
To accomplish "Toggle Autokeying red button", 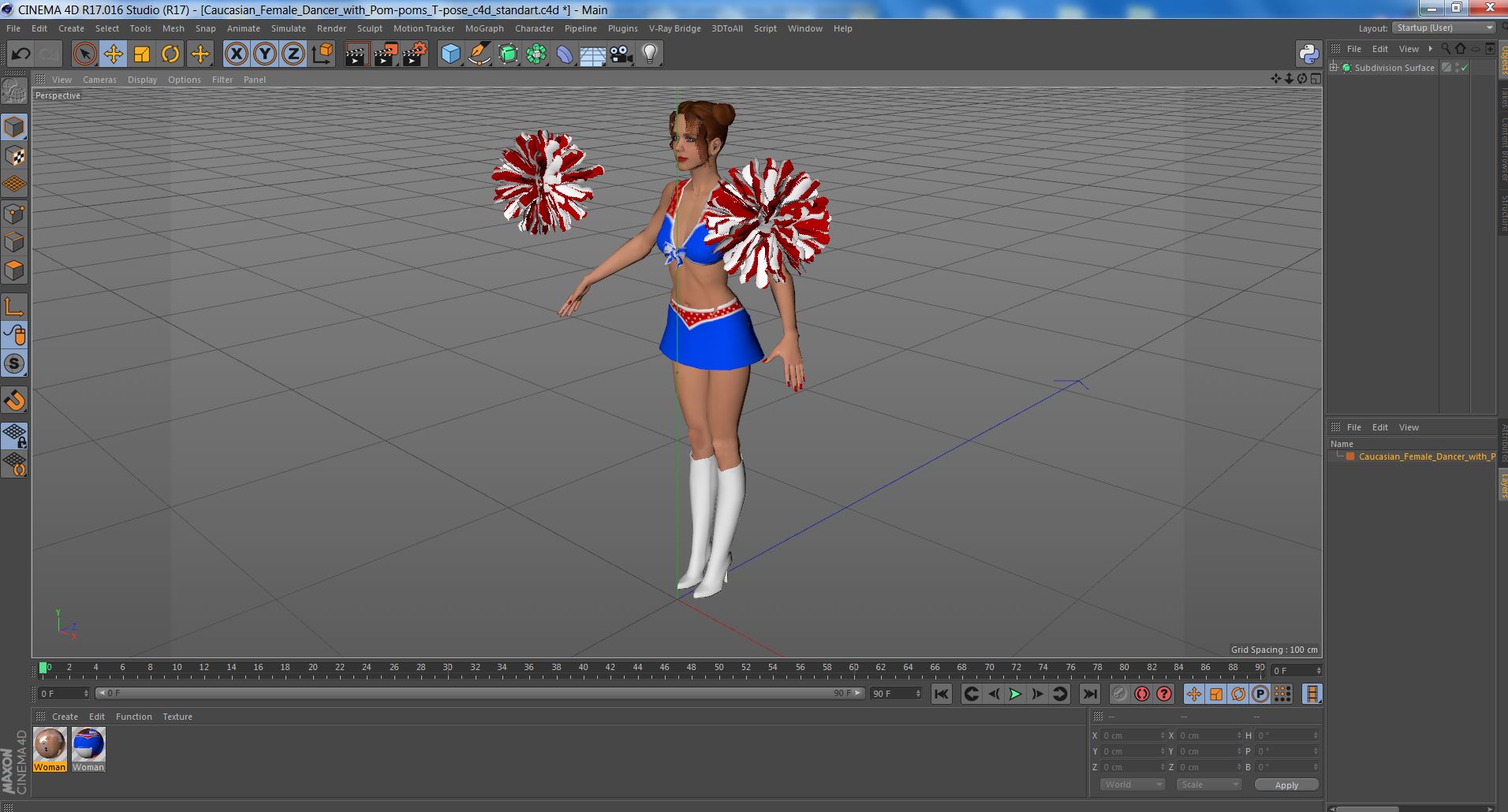I will [1141, 694].
